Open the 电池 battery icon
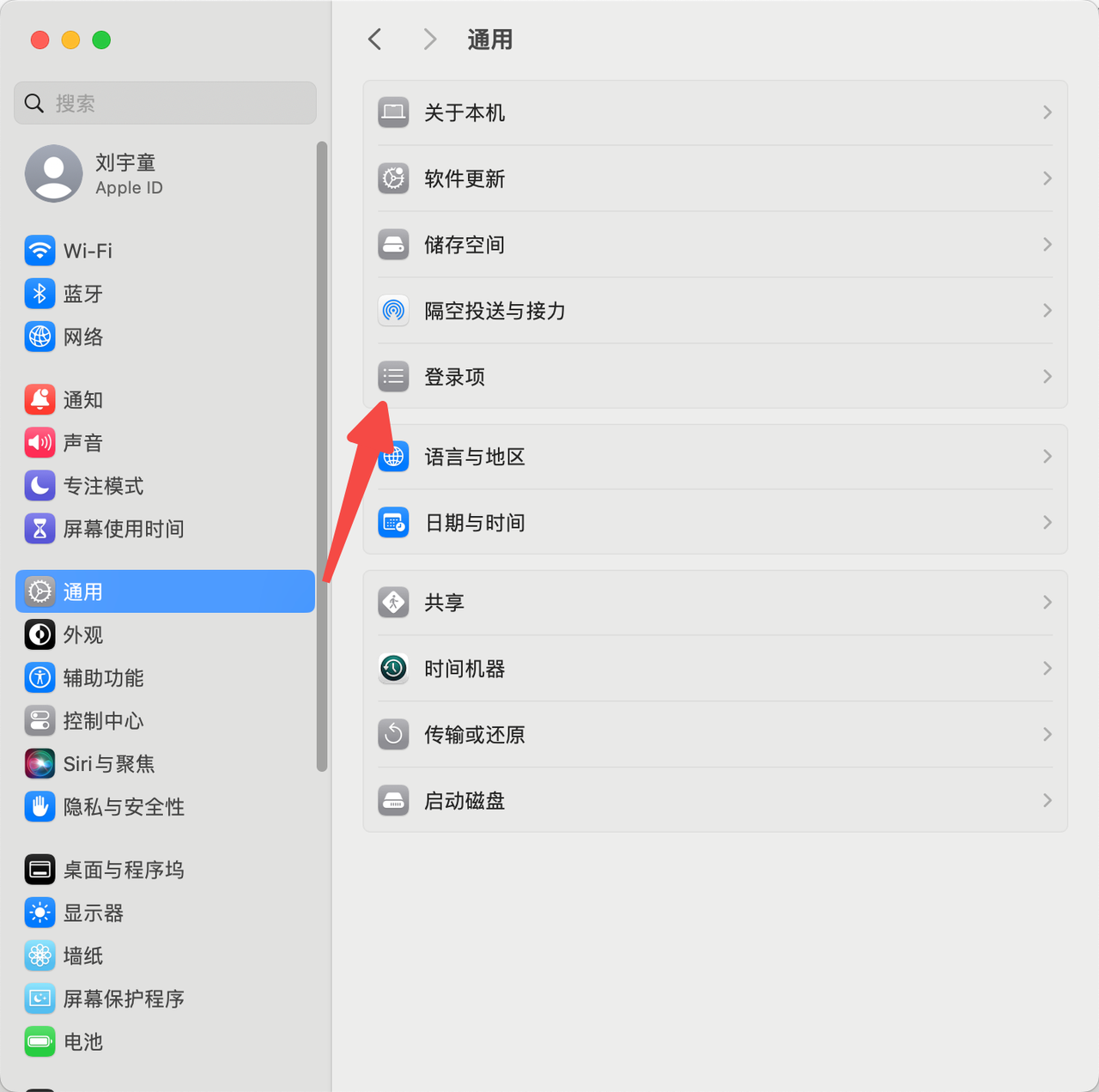This screenshot has width=1099, height=1092. 39,1041
